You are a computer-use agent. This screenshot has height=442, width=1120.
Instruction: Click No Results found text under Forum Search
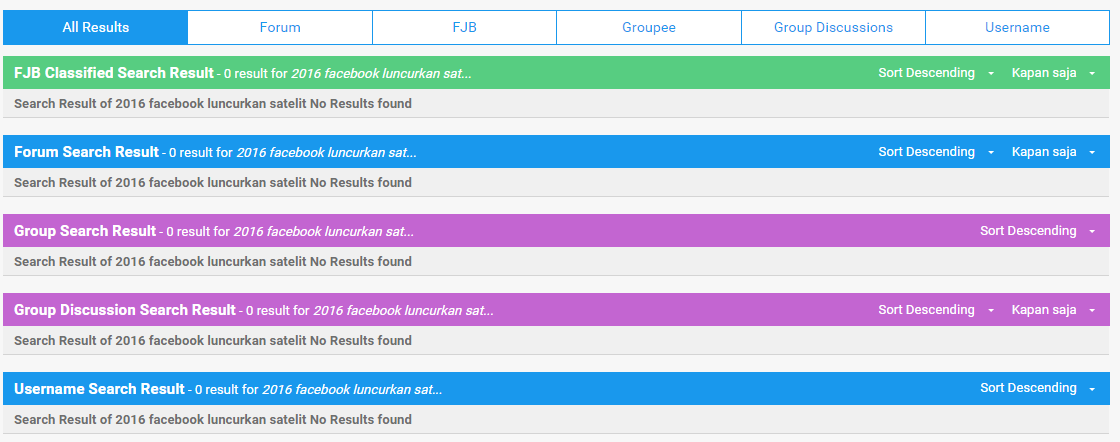pos(361,183)
